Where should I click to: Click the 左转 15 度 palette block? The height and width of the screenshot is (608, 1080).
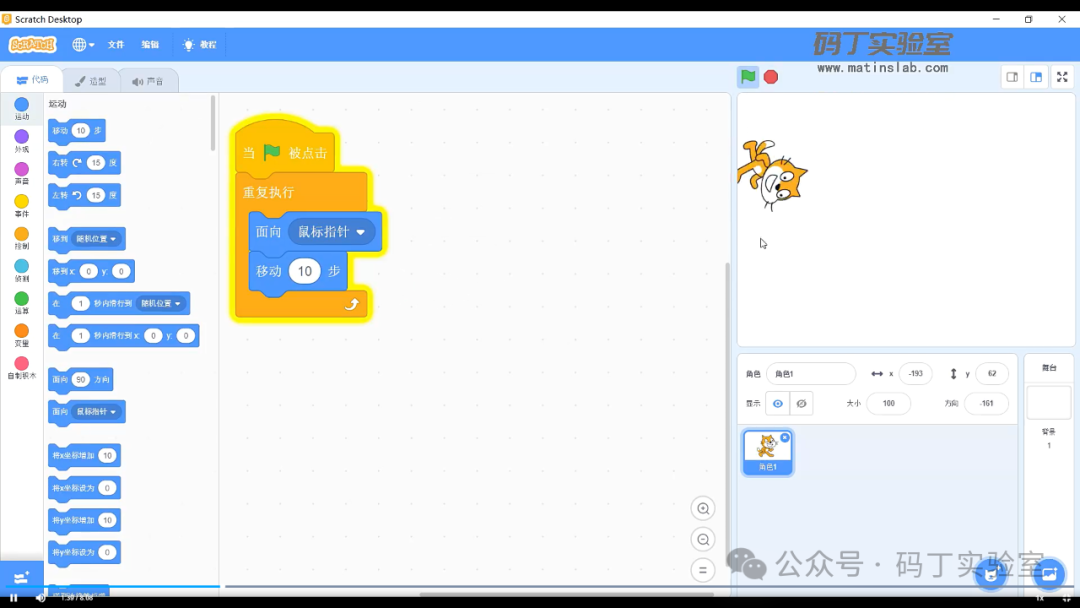[x=84, y=196]
